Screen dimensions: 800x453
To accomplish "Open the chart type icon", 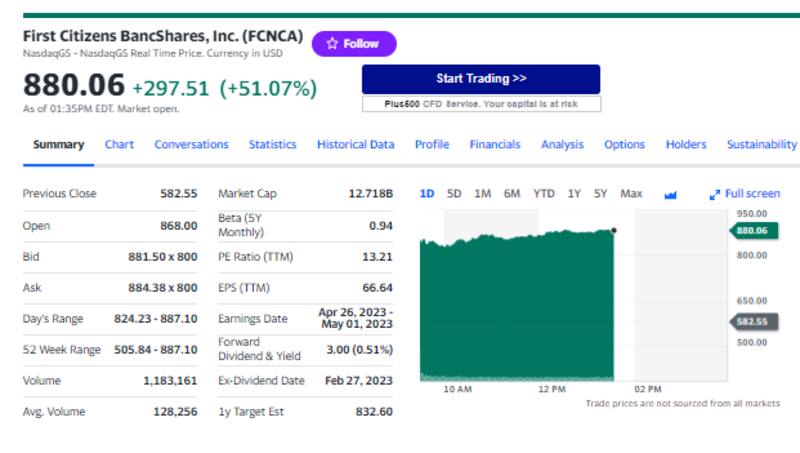I will [x=670, y=194].
